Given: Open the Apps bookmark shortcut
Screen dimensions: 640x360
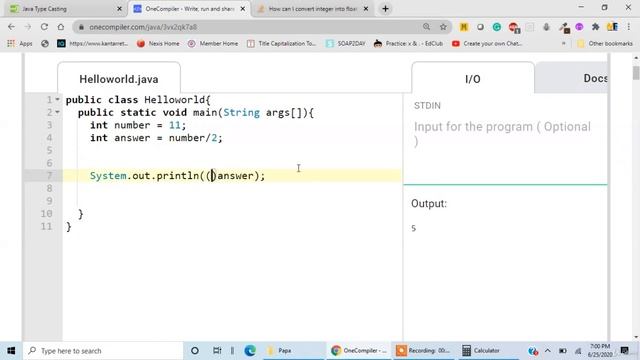Looking at the screenshot, I should pyautogui.click(x=20, y=43).
